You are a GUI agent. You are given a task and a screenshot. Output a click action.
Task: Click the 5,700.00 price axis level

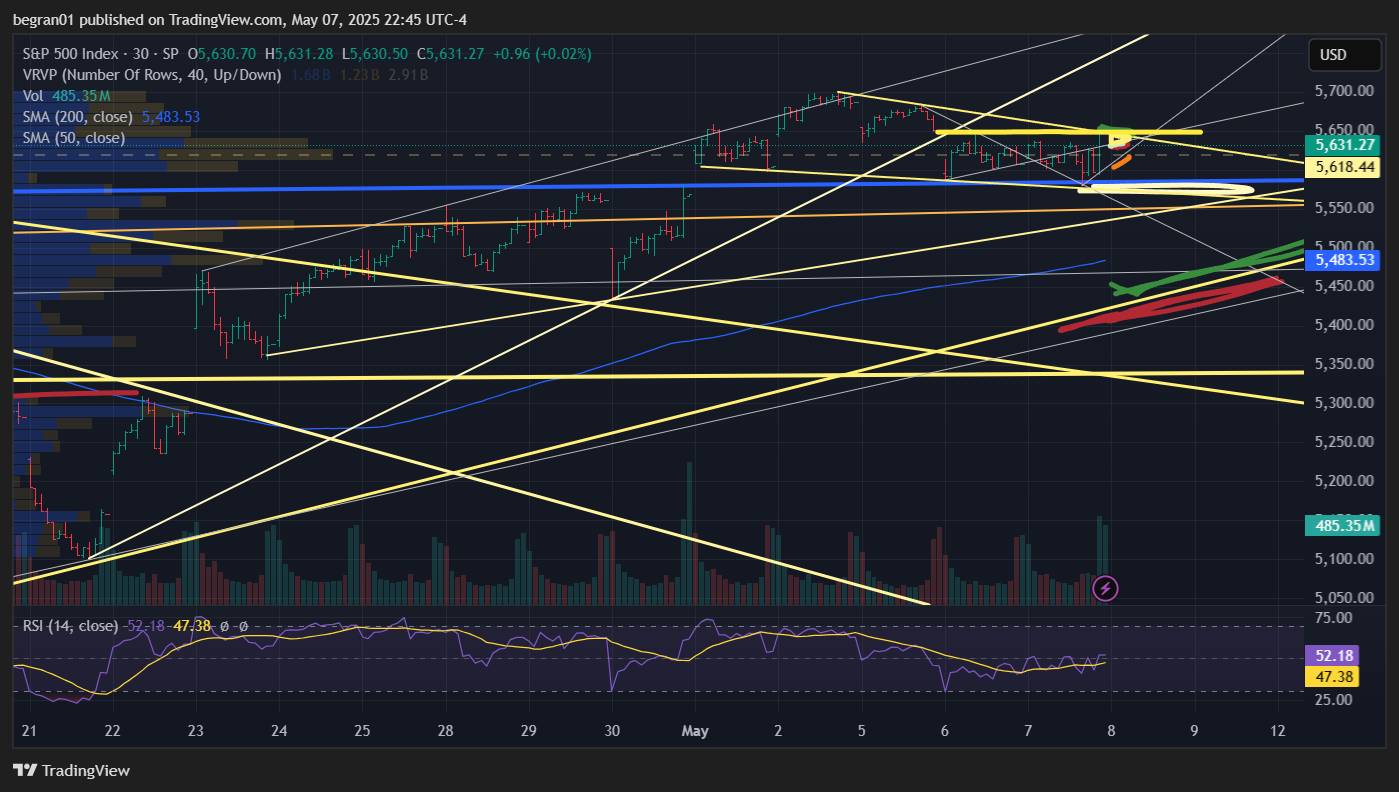tap(1344, 91)
